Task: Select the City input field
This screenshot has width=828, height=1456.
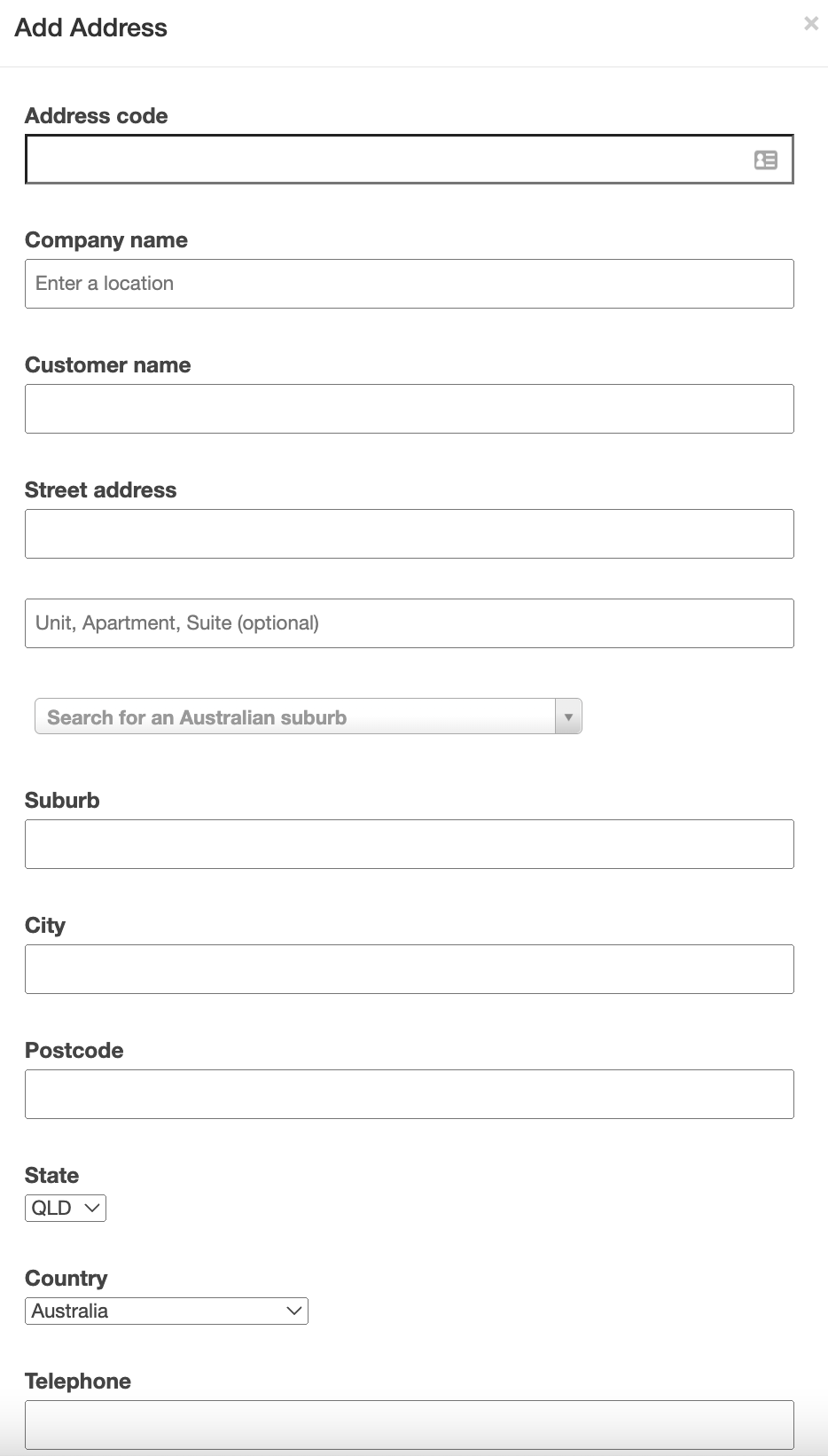Action: click(x=410, y=968)
